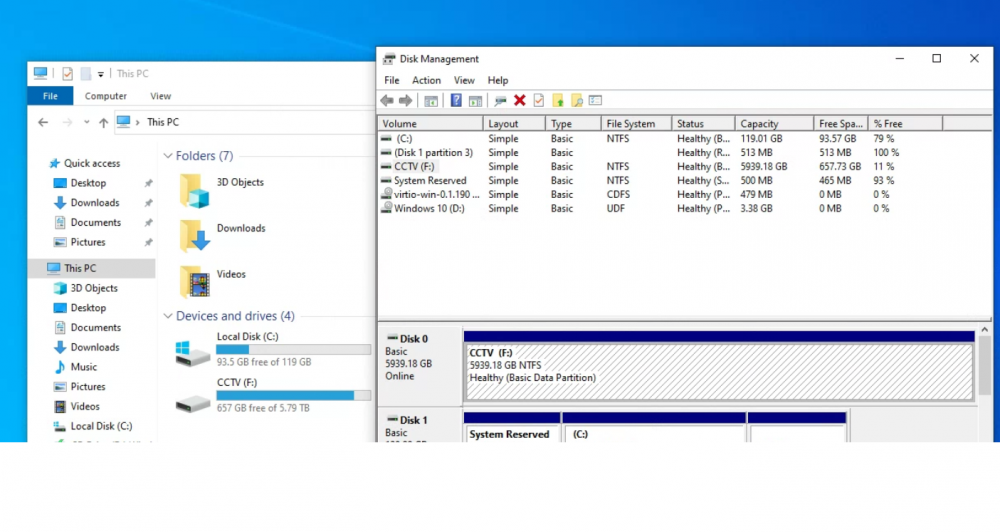Click the folder with green arrow toolbar icon
This screenshot has width=1000, height=532.
click(558, 100)
